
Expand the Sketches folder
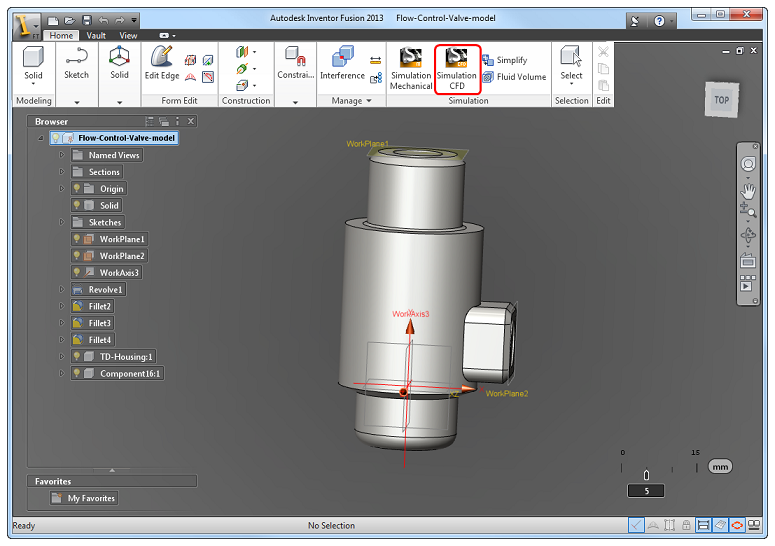(x=62, y=222)
